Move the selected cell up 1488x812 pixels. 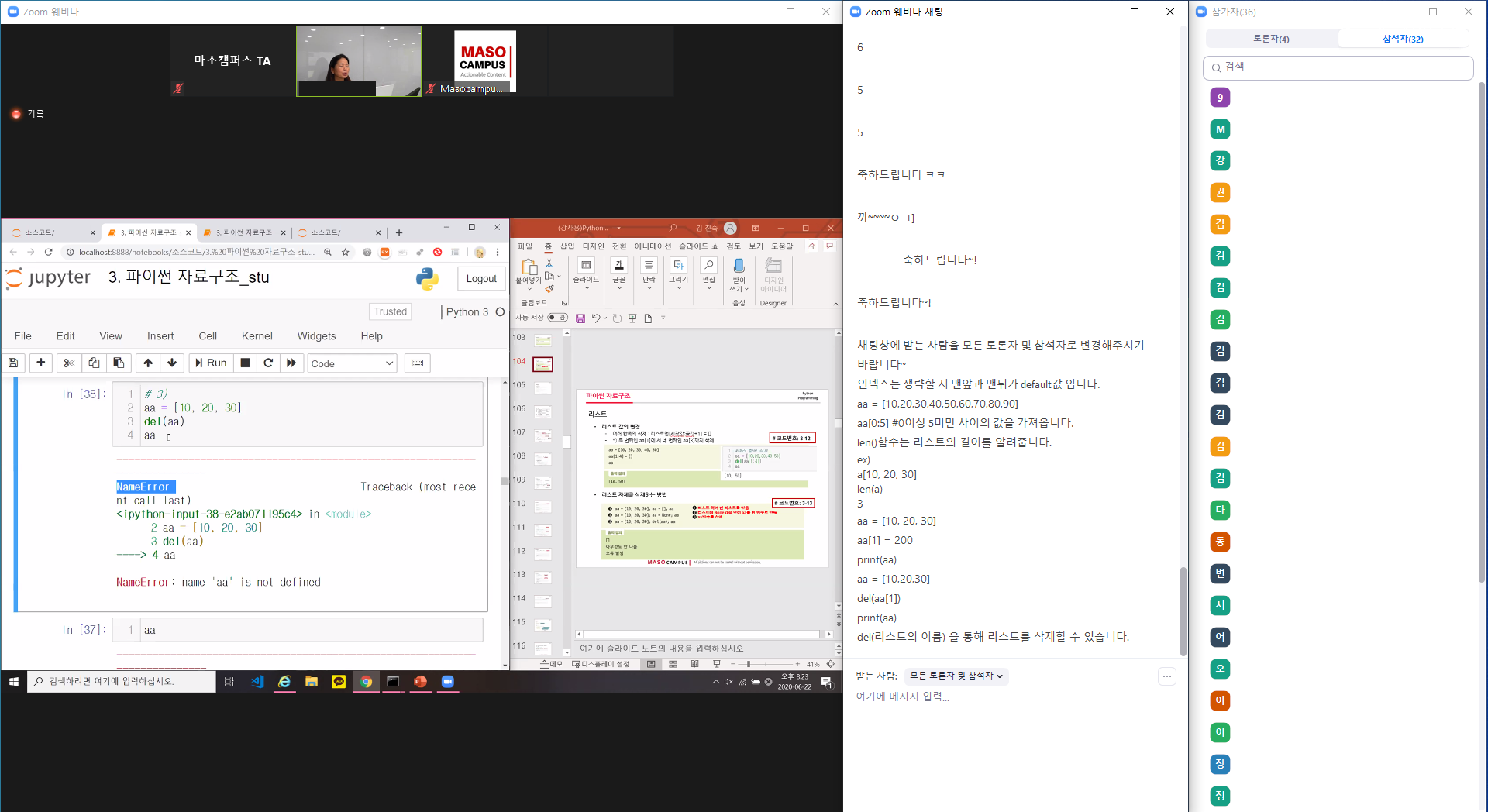coord(148,363)
